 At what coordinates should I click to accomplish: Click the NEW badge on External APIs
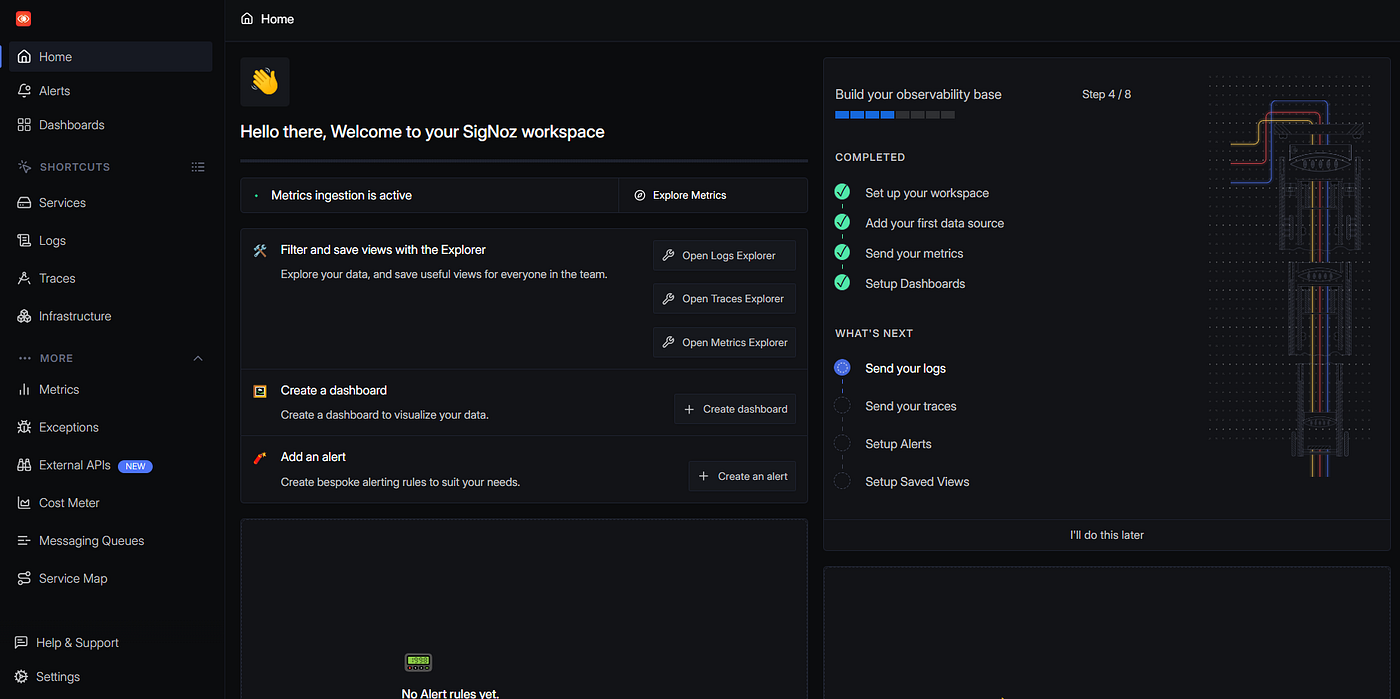pyautogui.click(x=135, y=466)
